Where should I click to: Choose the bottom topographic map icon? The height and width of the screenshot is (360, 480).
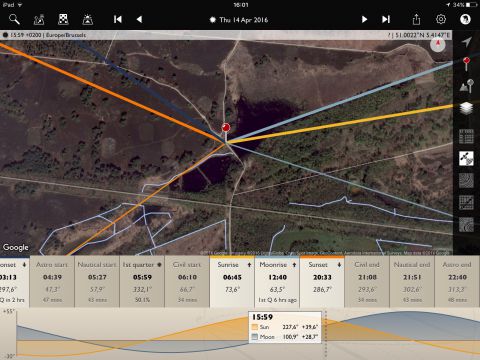466,224
